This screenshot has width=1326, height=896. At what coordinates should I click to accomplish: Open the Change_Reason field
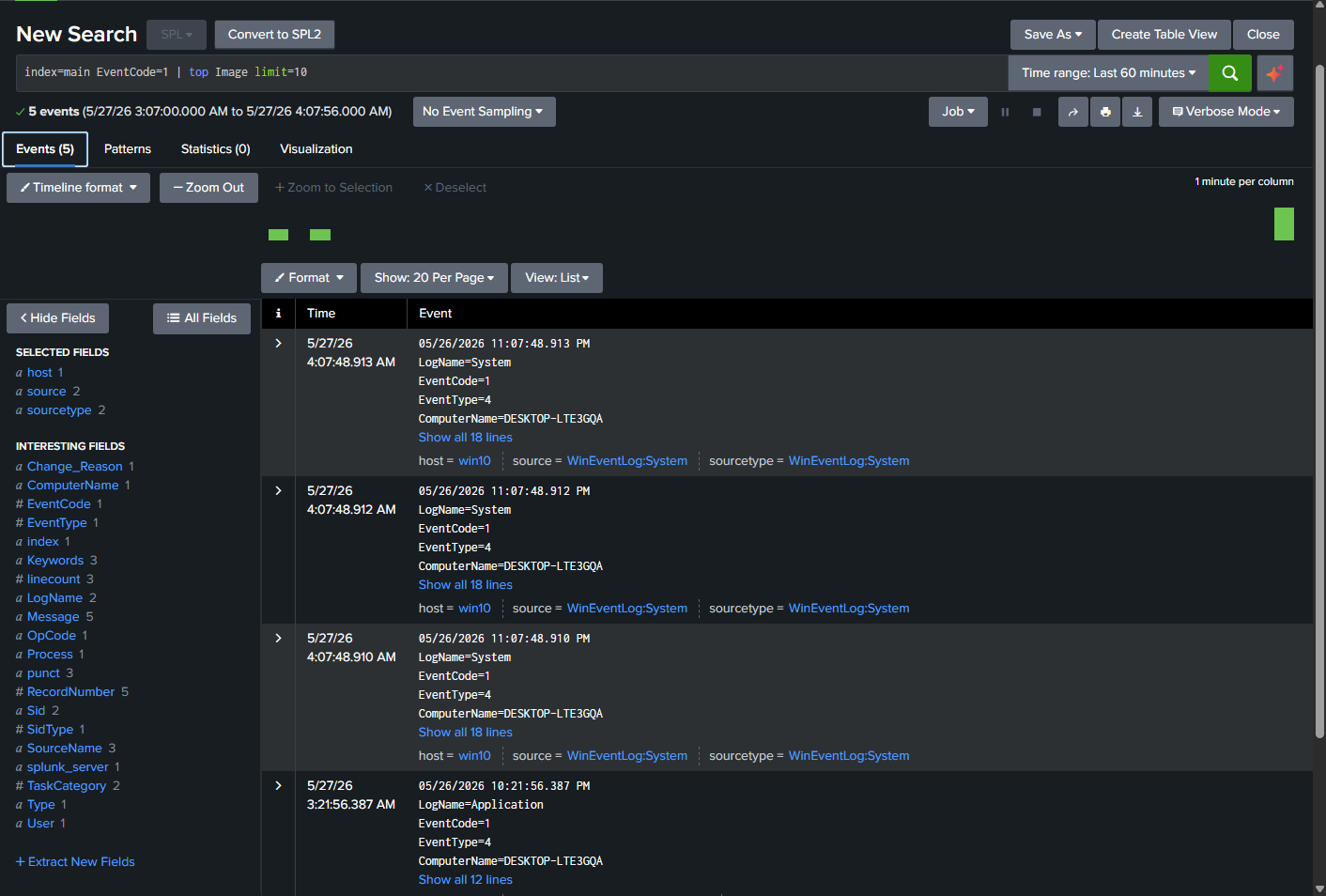coord(75,467)
